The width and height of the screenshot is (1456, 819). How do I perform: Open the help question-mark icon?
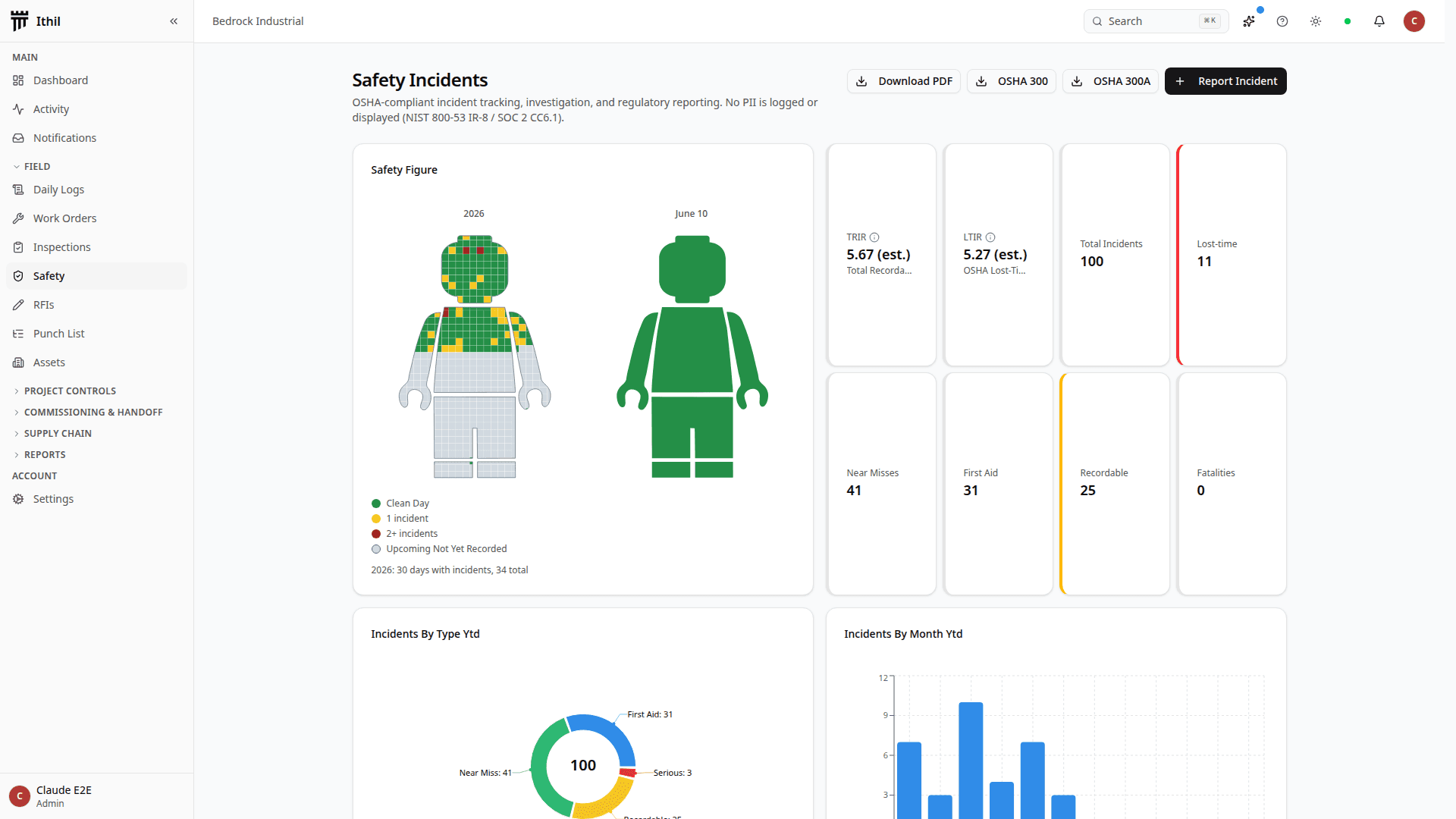coord(1282,21)
